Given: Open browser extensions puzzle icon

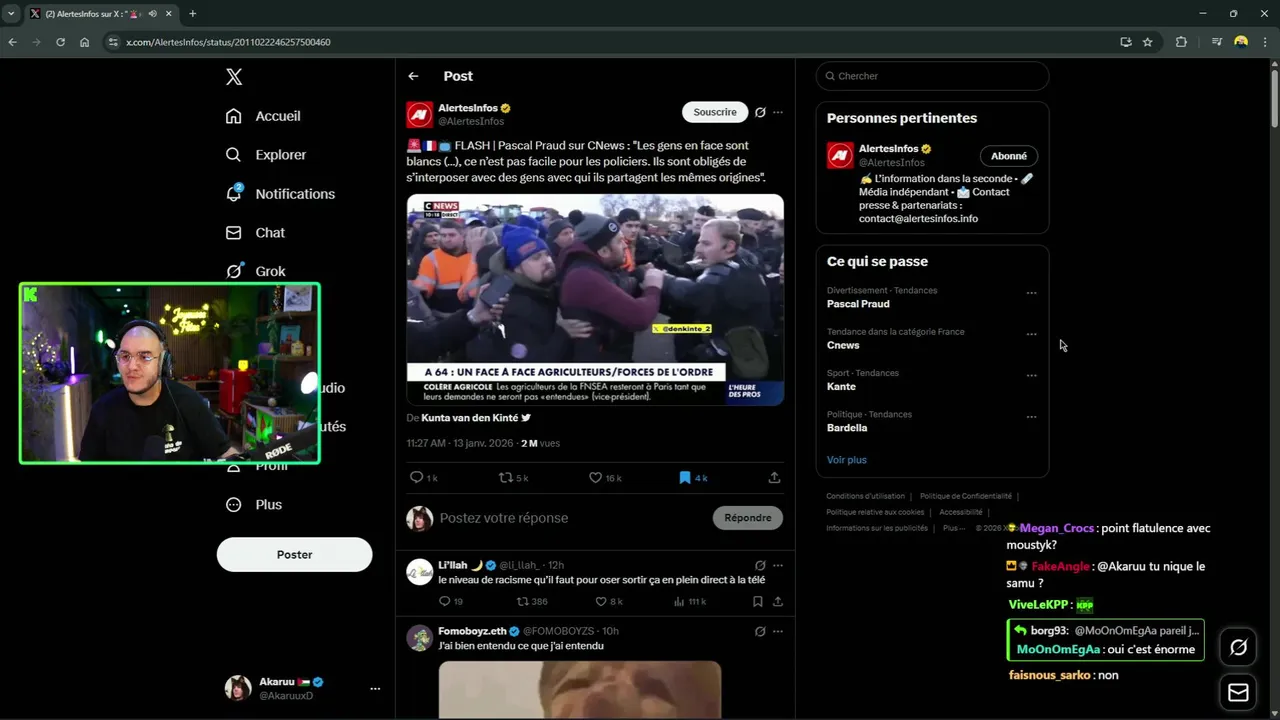Looking at the screenshot, I should 1181,42.
